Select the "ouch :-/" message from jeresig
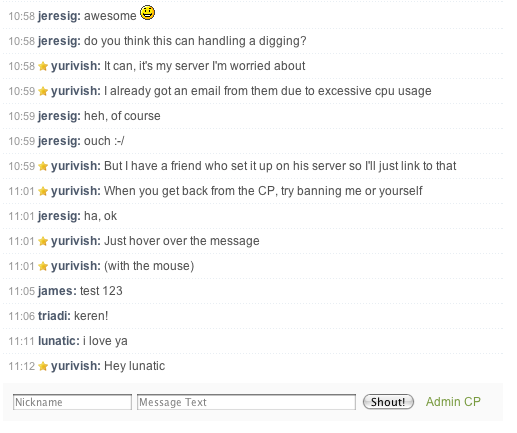 pyautogui.click(x=253, y=141)
